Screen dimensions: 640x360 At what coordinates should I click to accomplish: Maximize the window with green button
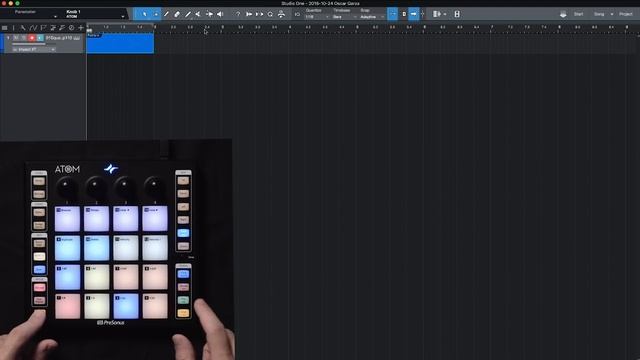pyautogui.click(x=17, y=3)
